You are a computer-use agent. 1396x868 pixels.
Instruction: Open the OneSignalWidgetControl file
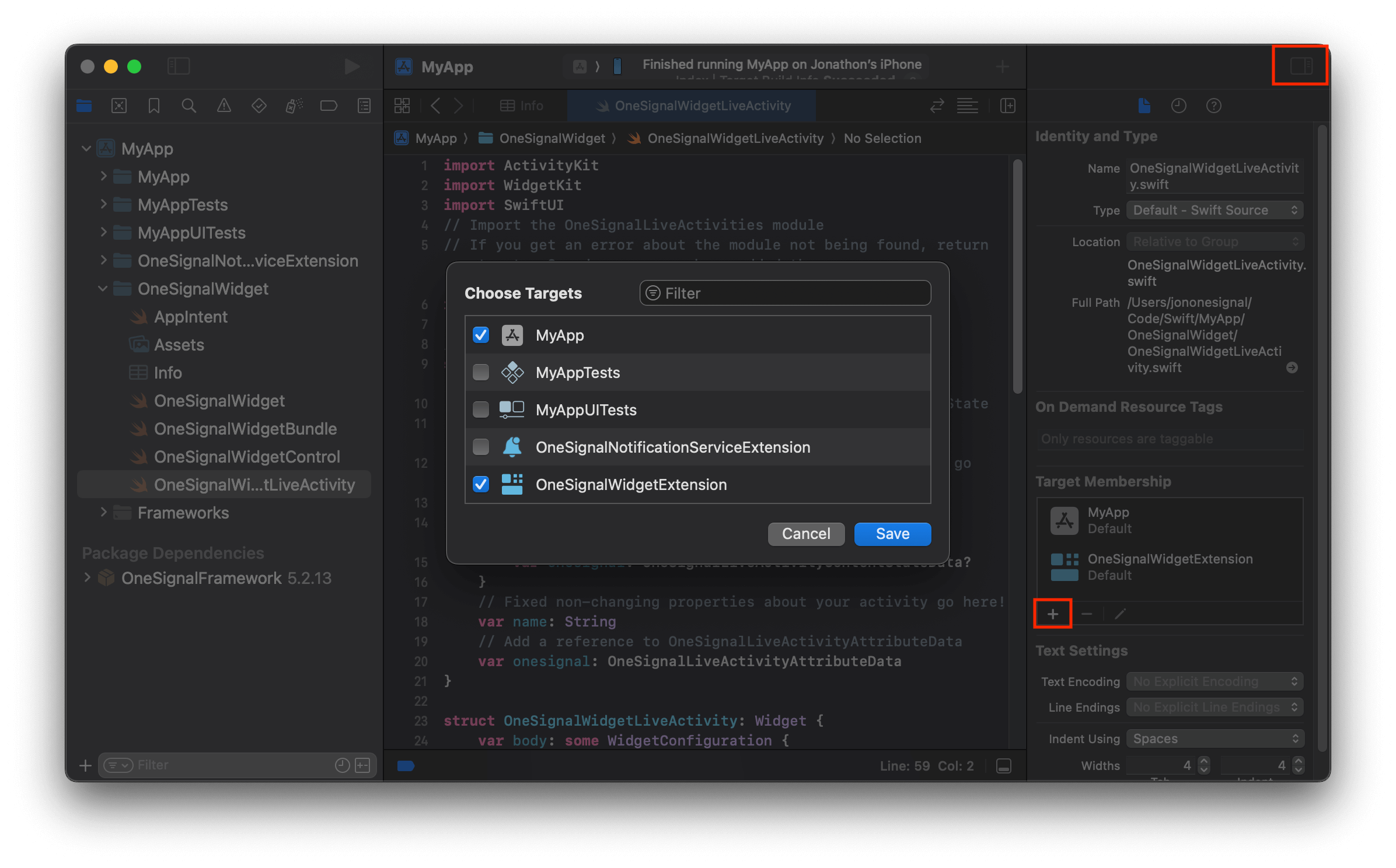(247, 457)
